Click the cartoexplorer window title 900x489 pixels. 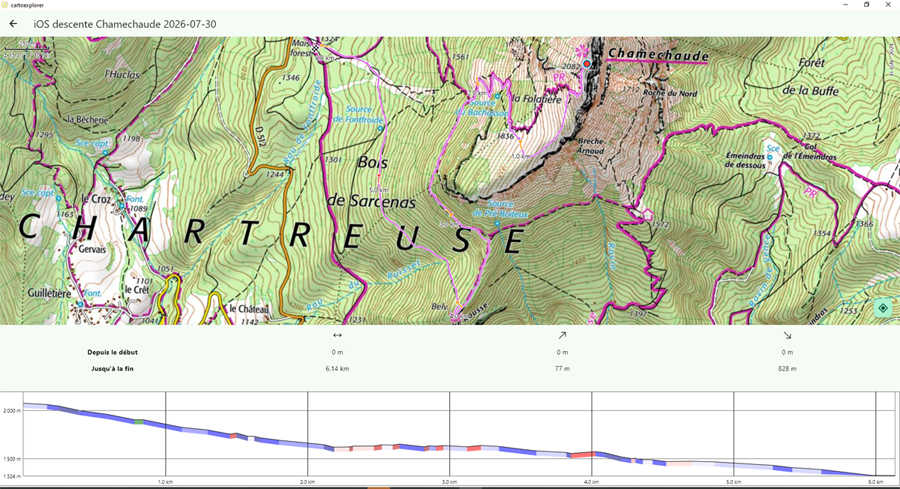pos(27,5)
